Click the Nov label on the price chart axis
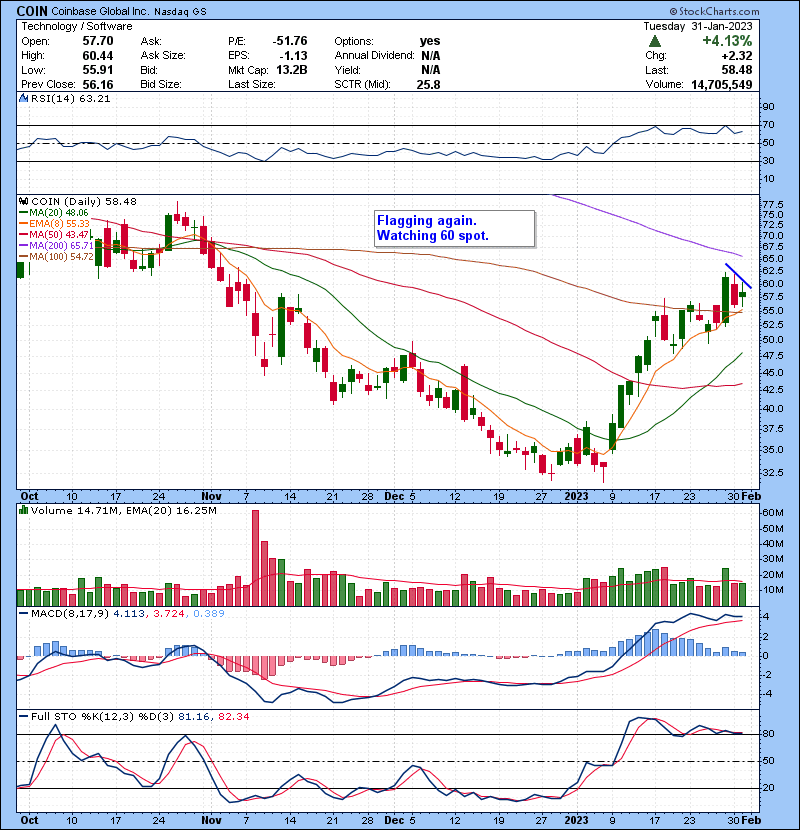Screen dimensions: 800x830 [211, 496]
